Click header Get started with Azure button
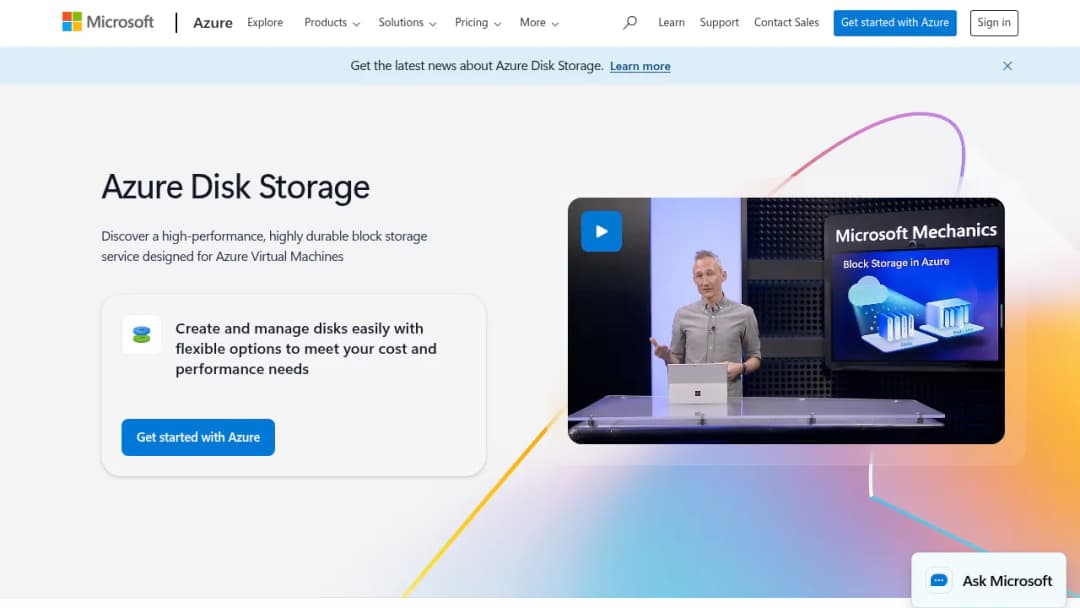The height and width of the screenshot is (608, 1080). point(895,23)
